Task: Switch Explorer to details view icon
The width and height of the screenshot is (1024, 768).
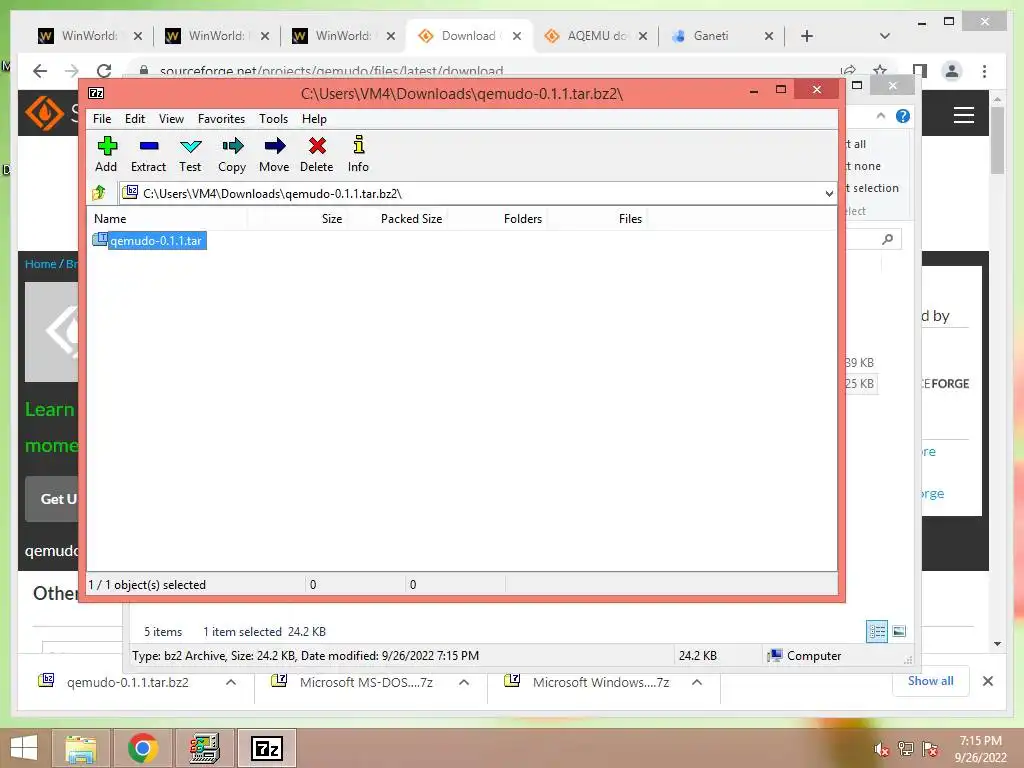Action: [x=876, y=631]
